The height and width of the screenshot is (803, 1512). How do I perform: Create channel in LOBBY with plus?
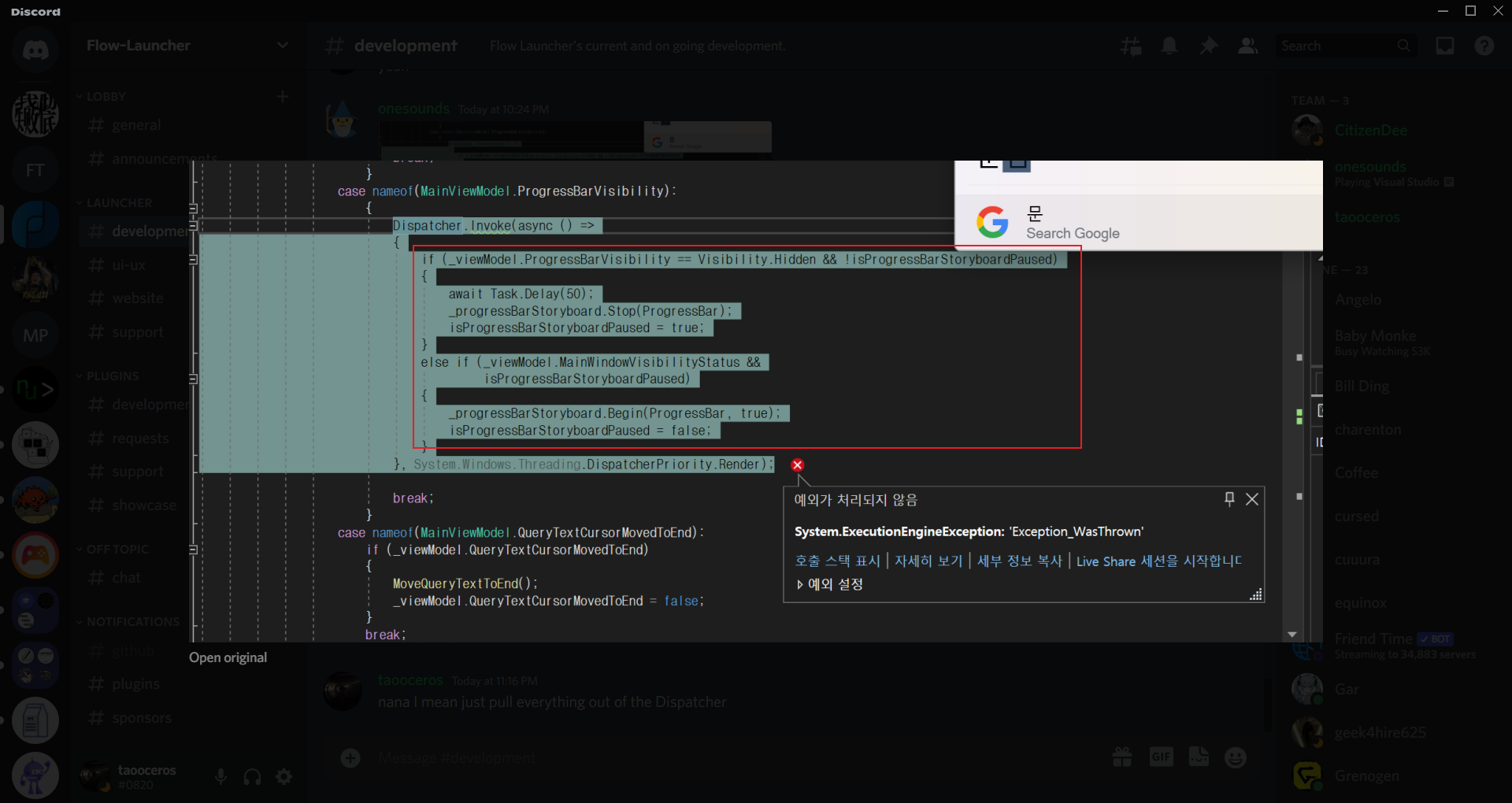click(x=283, y=97)
